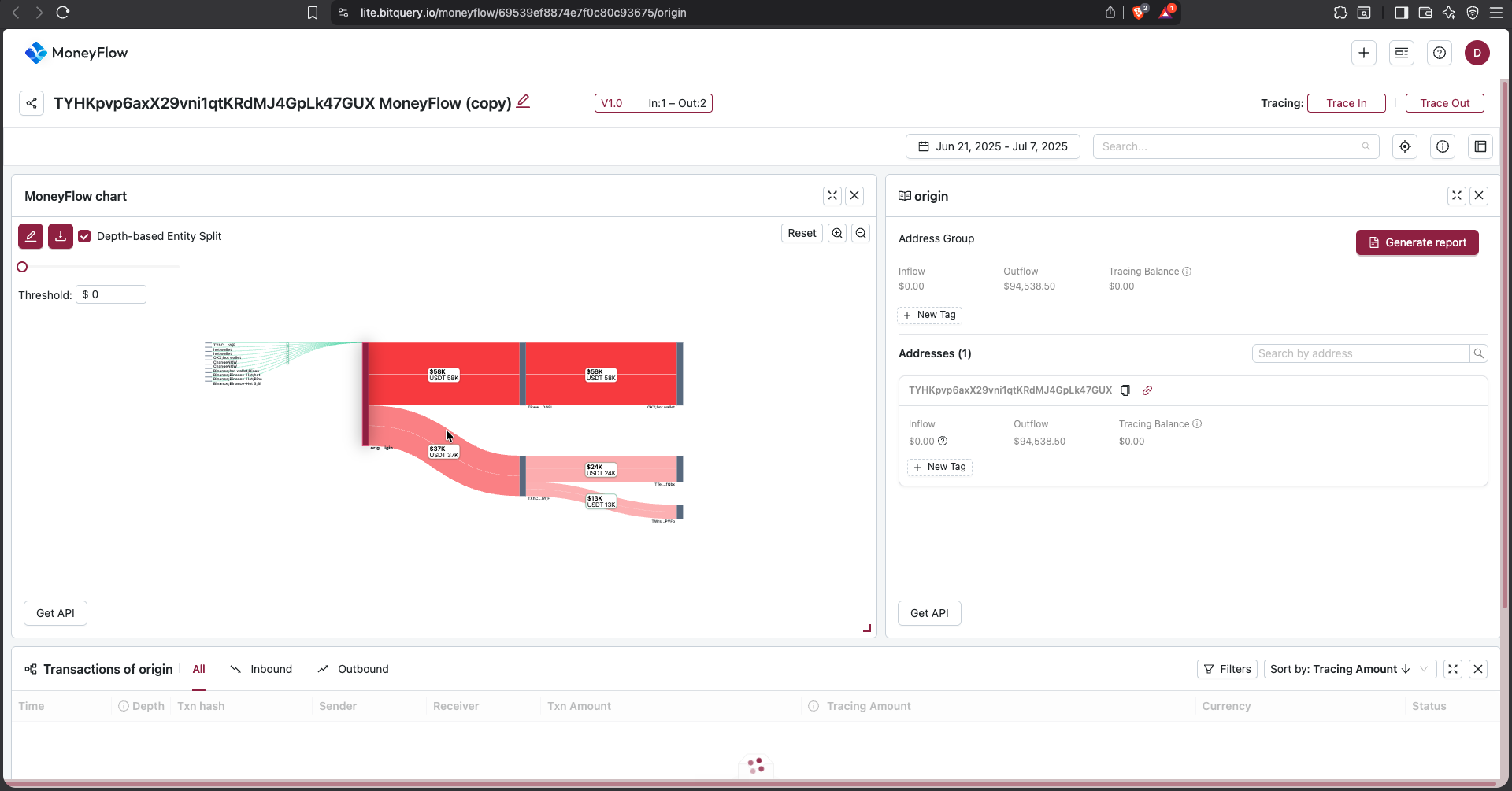Click the Trace Out button
The image size is (1512, 791).
pos(1445,103)
